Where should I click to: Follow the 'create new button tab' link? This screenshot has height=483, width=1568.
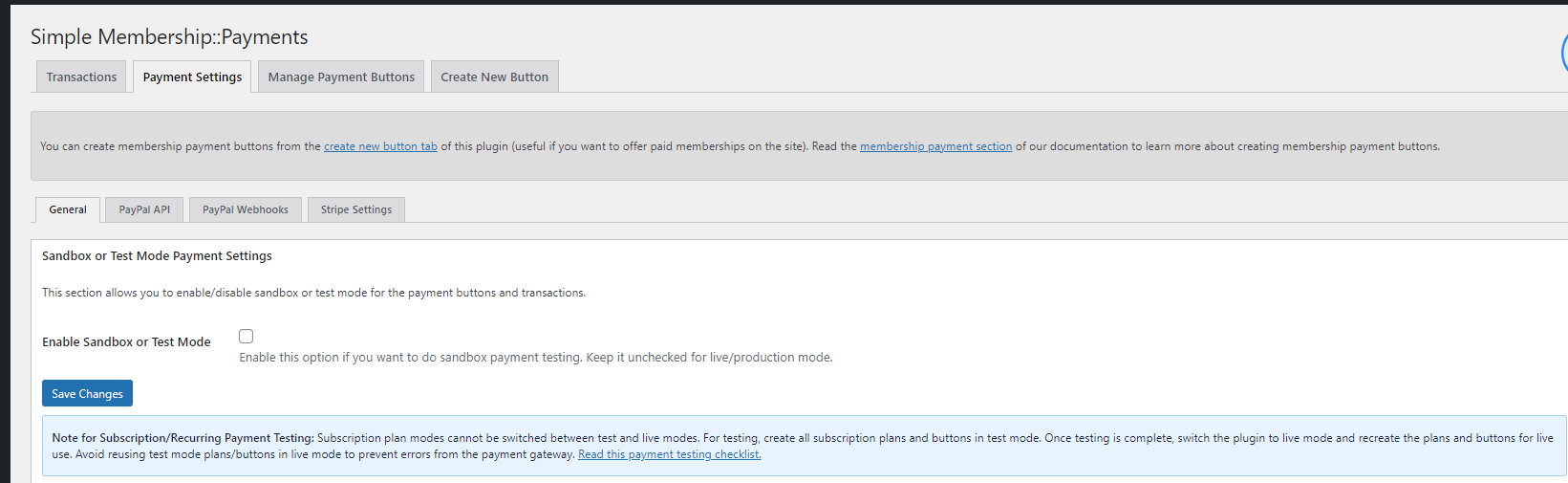click(x=380, y=146)
